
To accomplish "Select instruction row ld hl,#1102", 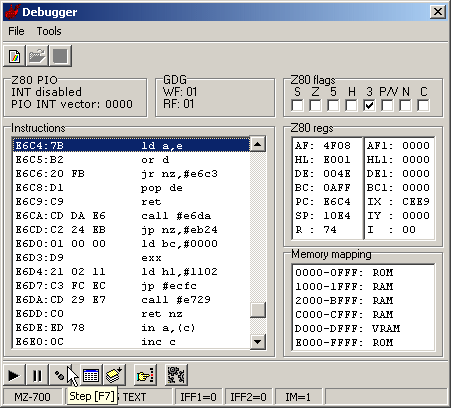I will (131, 272).
